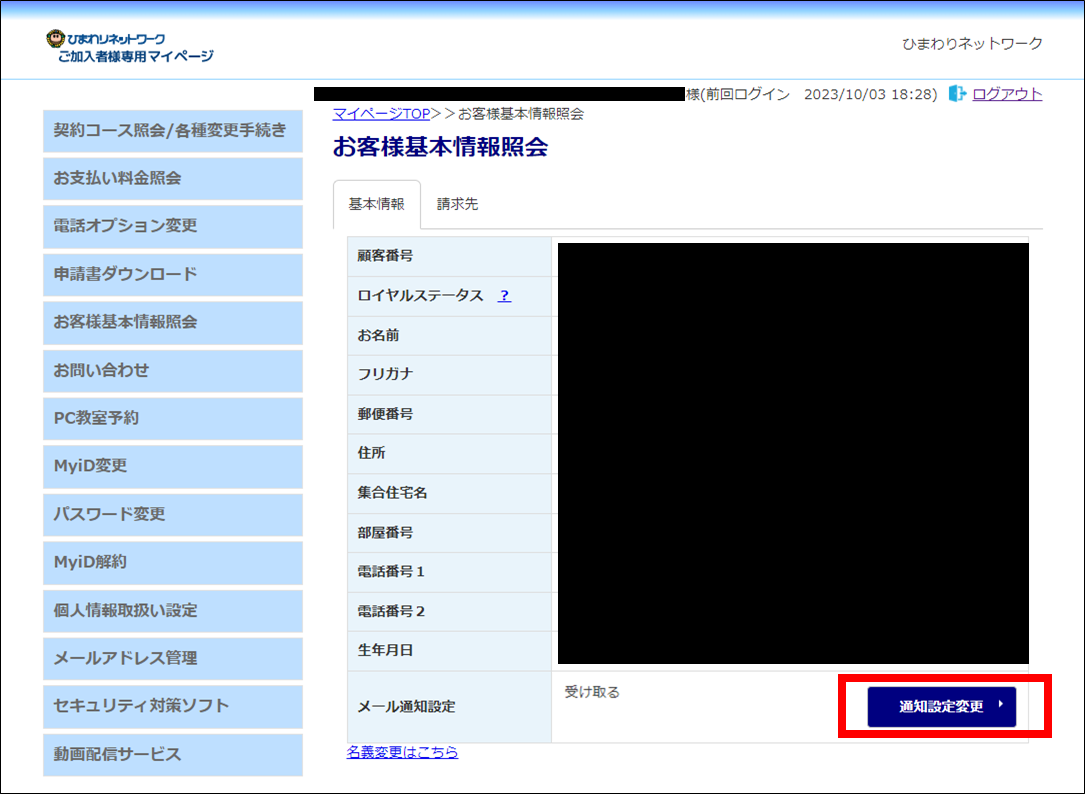Viewport: 1085px width, 795px height.
Task: Select お客様基本情報照会 in sidebar
Action: click(x=173, y=322)
